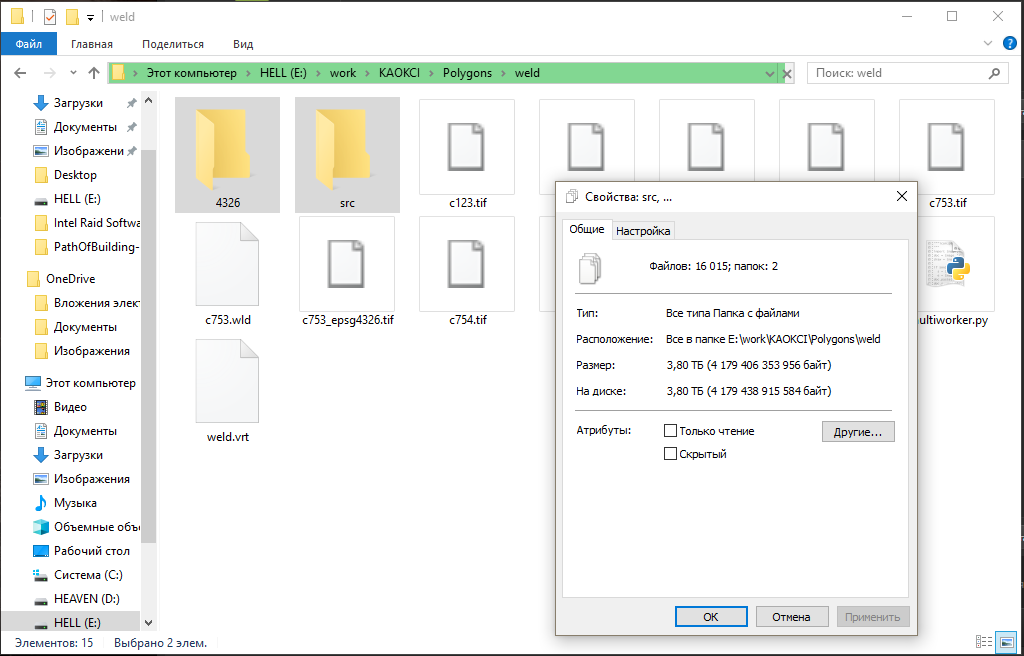The width and height of the screenshot is (1024, 656).
Task: Open Система (C:) drive in navigation pane
Action: [x=88, y=575]
